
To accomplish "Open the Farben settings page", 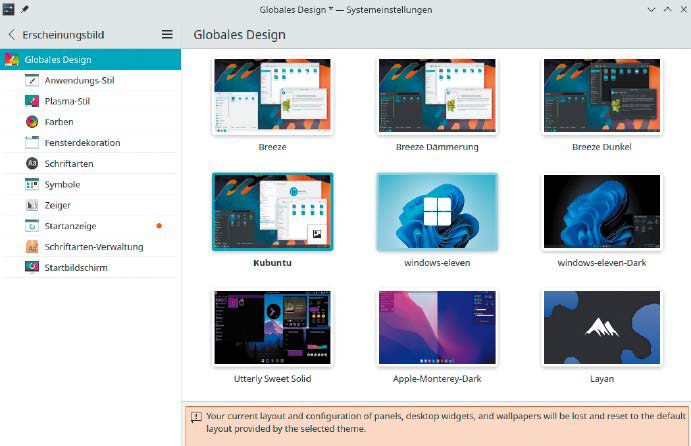I will click(x=90, y=122).
